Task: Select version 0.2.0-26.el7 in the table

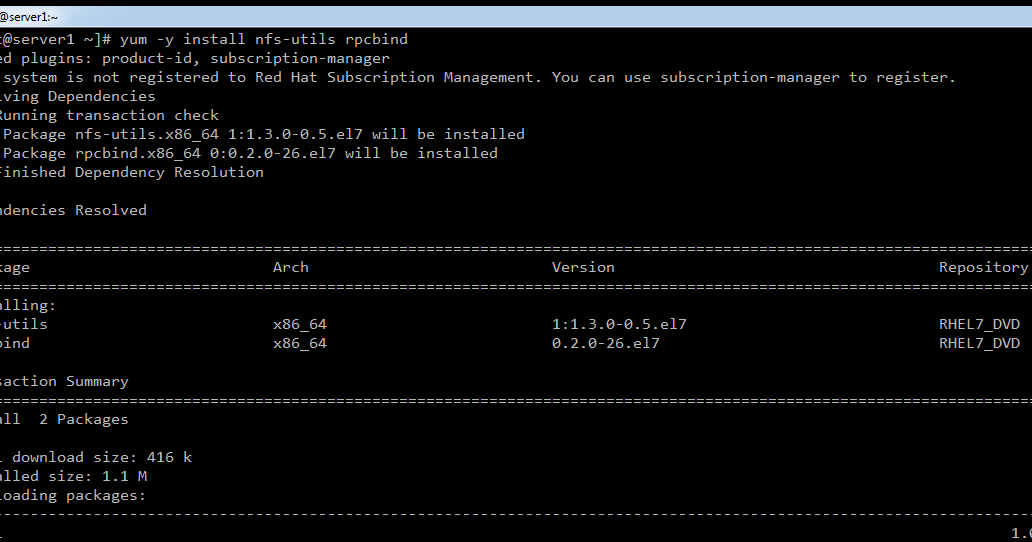Action: coord(605,343)
